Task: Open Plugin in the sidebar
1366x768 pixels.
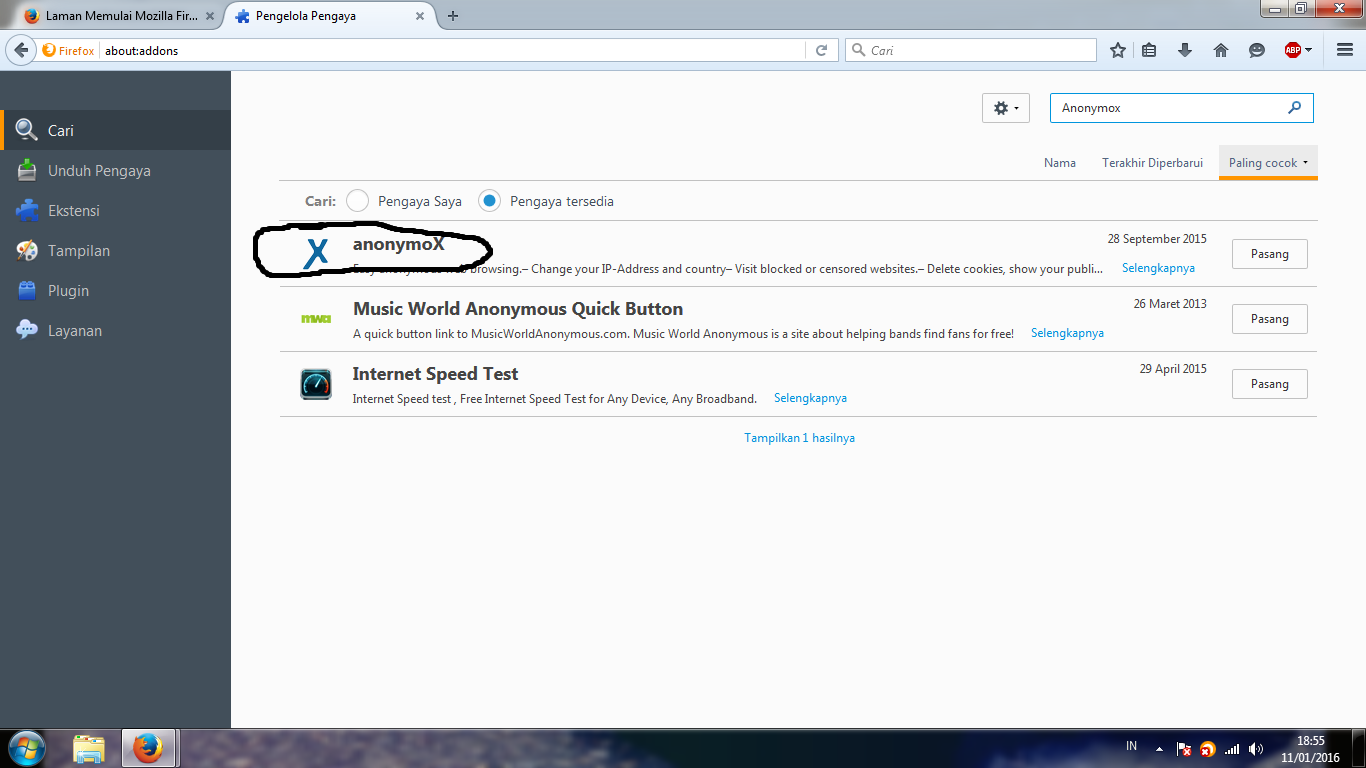Action: tap(115, 291)
